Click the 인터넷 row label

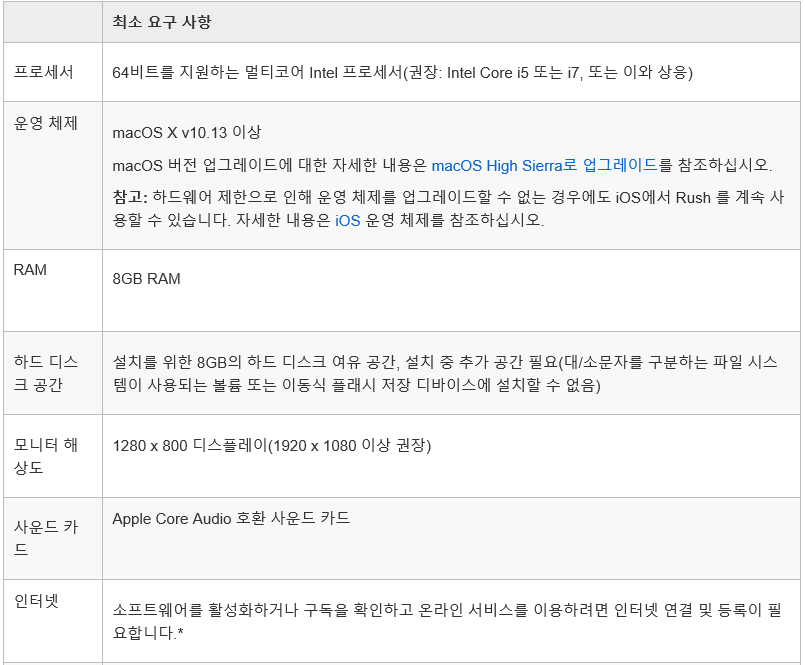[x=36, y=601]
